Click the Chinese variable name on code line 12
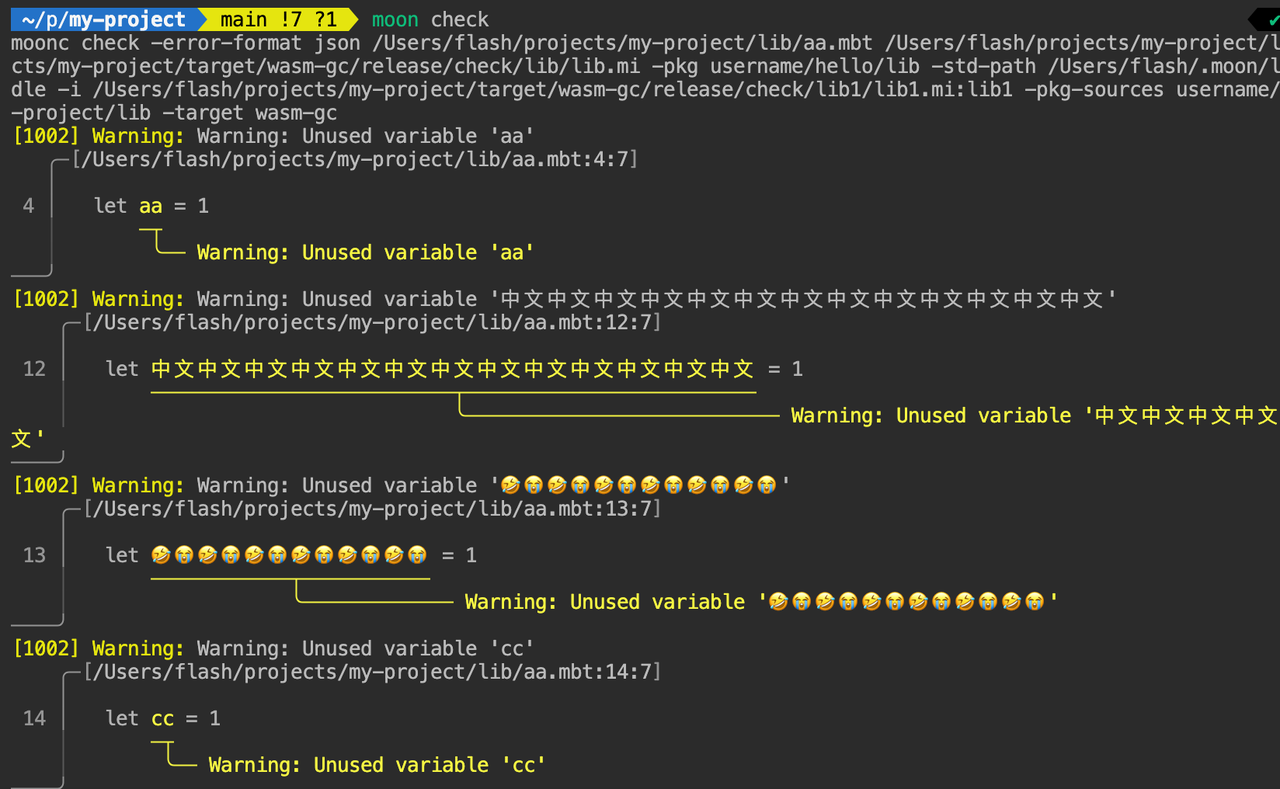Image resolution: width=1280 pixels, height=789 pixels. click(452, 369)
